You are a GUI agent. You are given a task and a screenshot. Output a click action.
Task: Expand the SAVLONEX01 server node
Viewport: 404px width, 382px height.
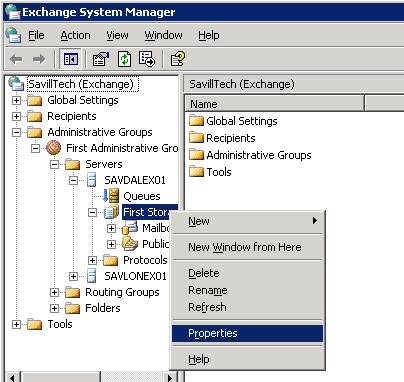[73, 276]
